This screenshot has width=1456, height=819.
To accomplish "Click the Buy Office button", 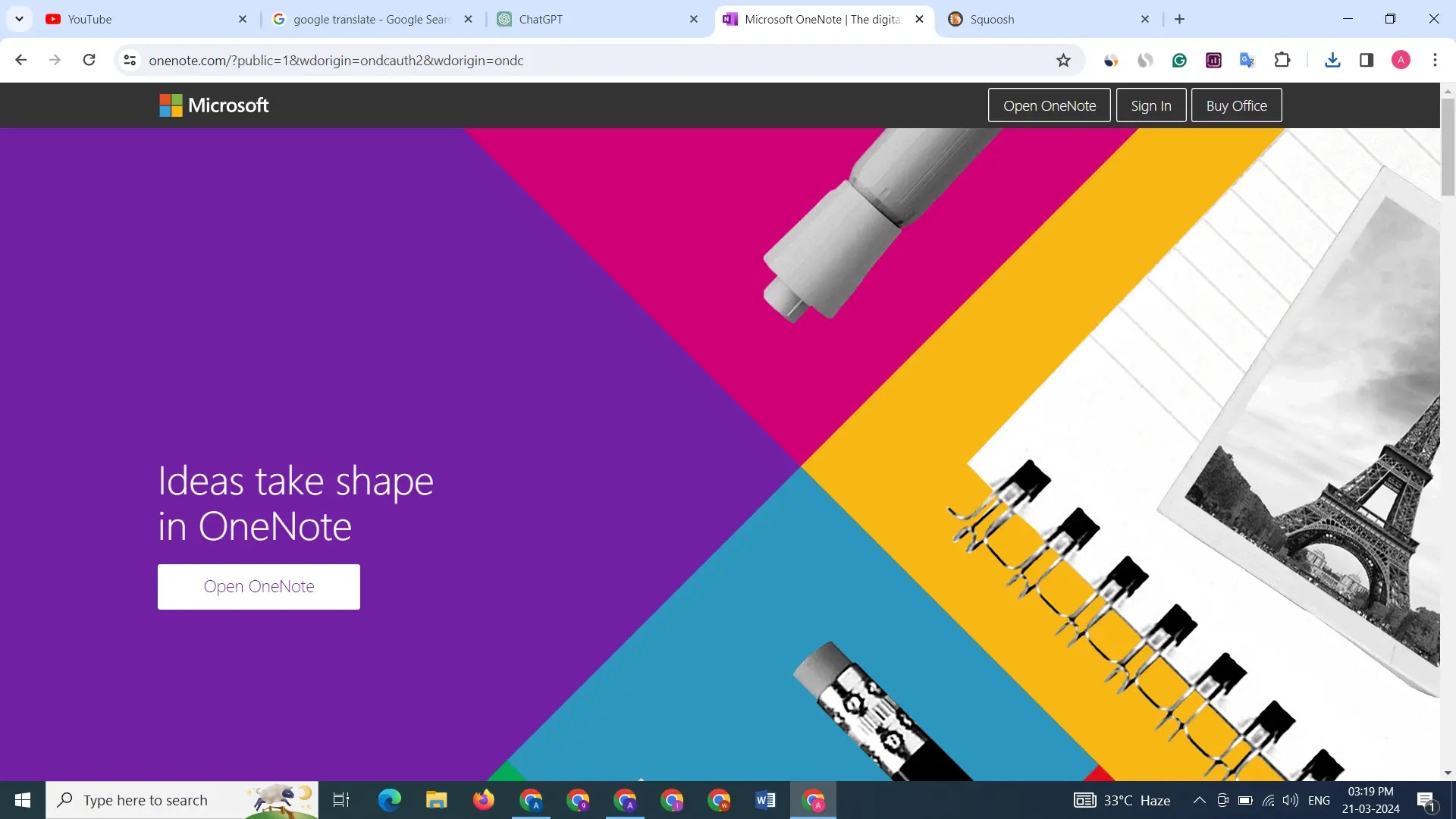I will [x=1237, y=105].
